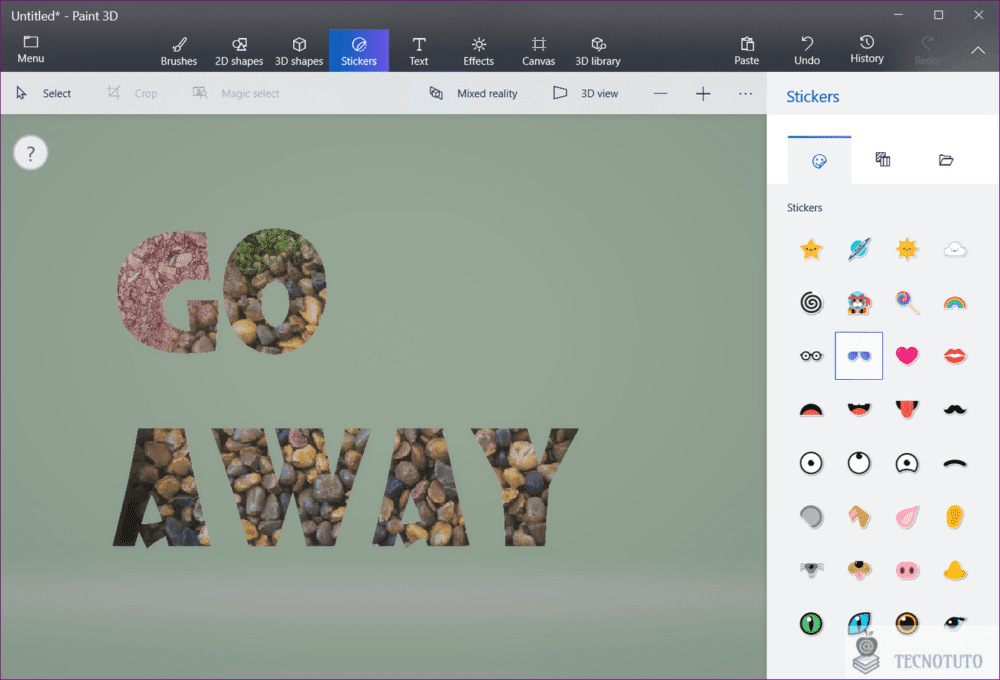Pick the red lips sticker
1000x680 pixels.
955,356
